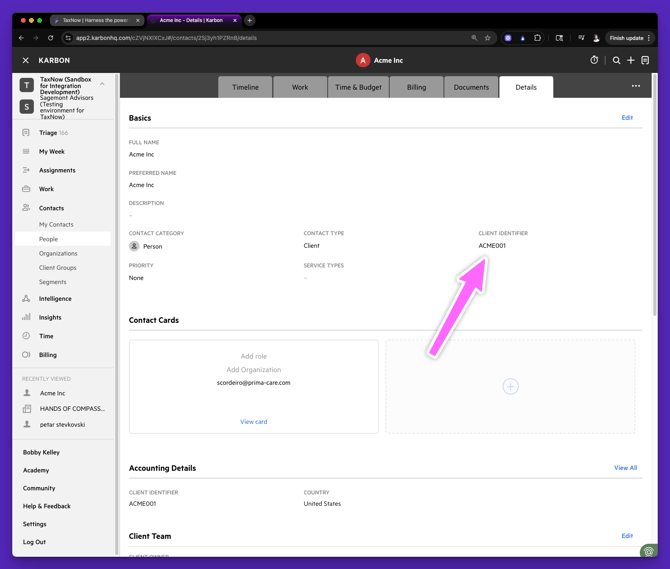Open the Documents tab
The image size is (670, 569).
(471, 87)
